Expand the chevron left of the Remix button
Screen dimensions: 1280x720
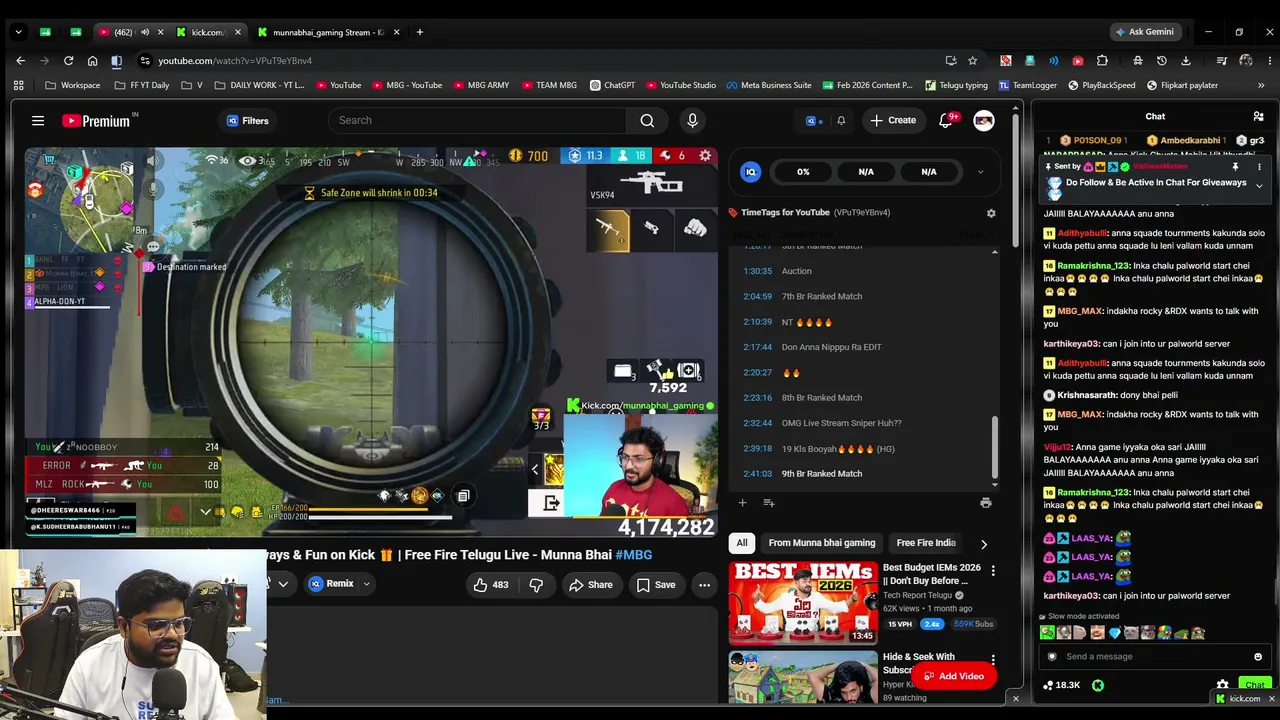283,585
